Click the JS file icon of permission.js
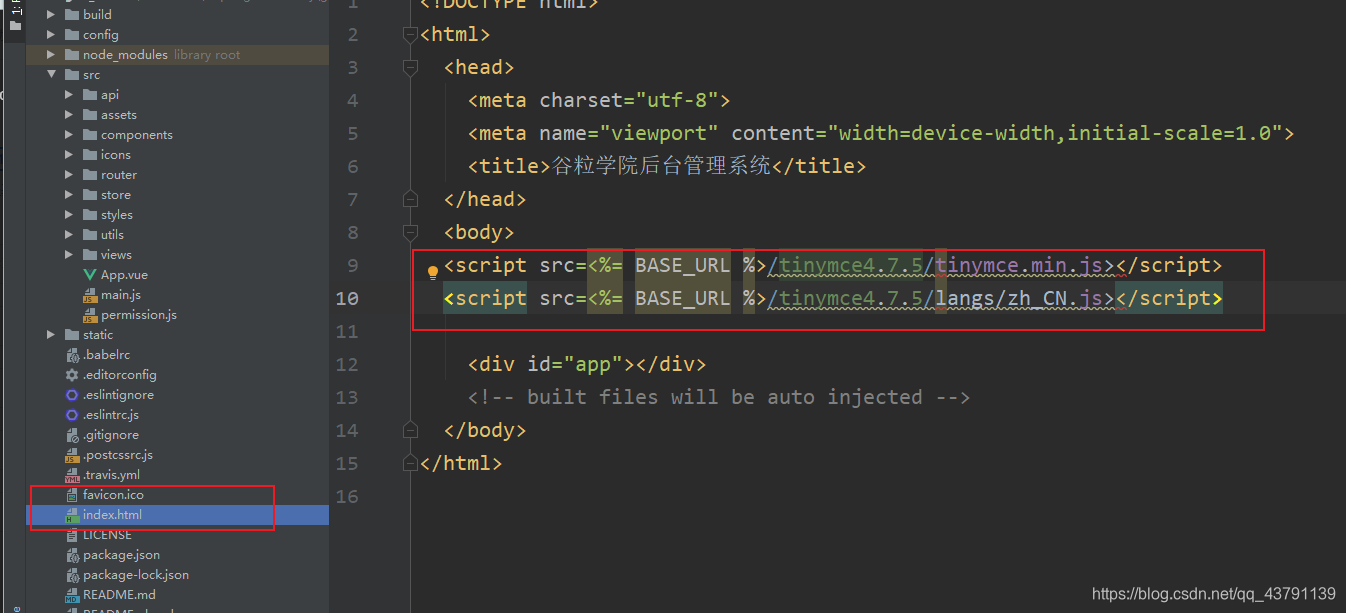 click(89, 315)
